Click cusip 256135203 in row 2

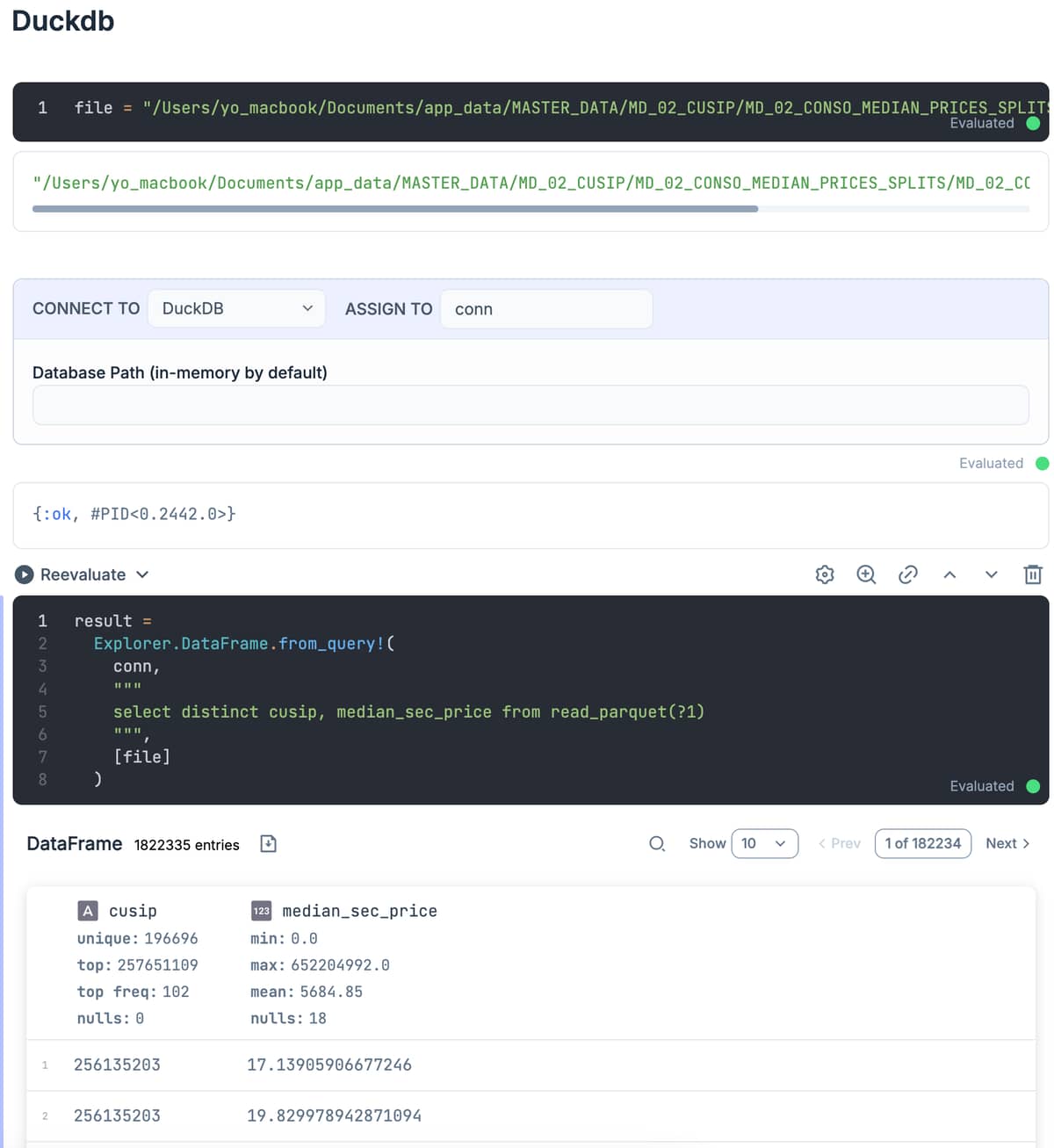coord(117,1116)
